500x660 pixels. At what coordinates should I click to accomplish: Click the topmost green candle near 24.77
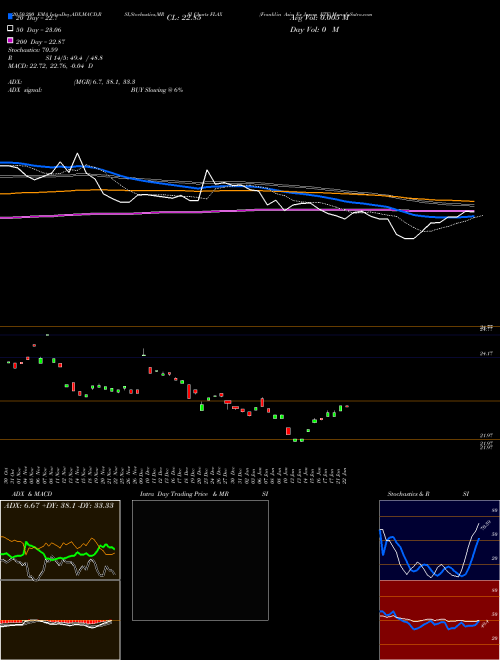coord(47,335)
